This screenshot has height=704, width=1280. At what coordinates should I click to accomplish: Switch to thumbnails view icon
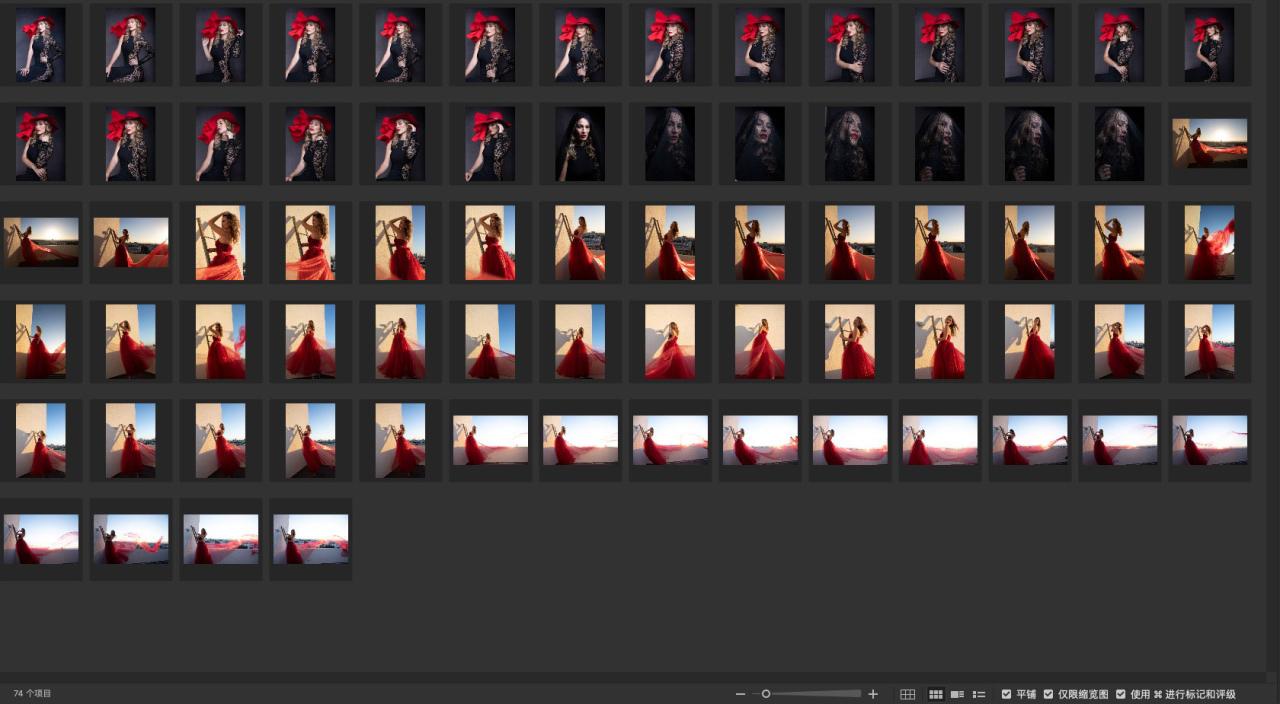[936, 694]
